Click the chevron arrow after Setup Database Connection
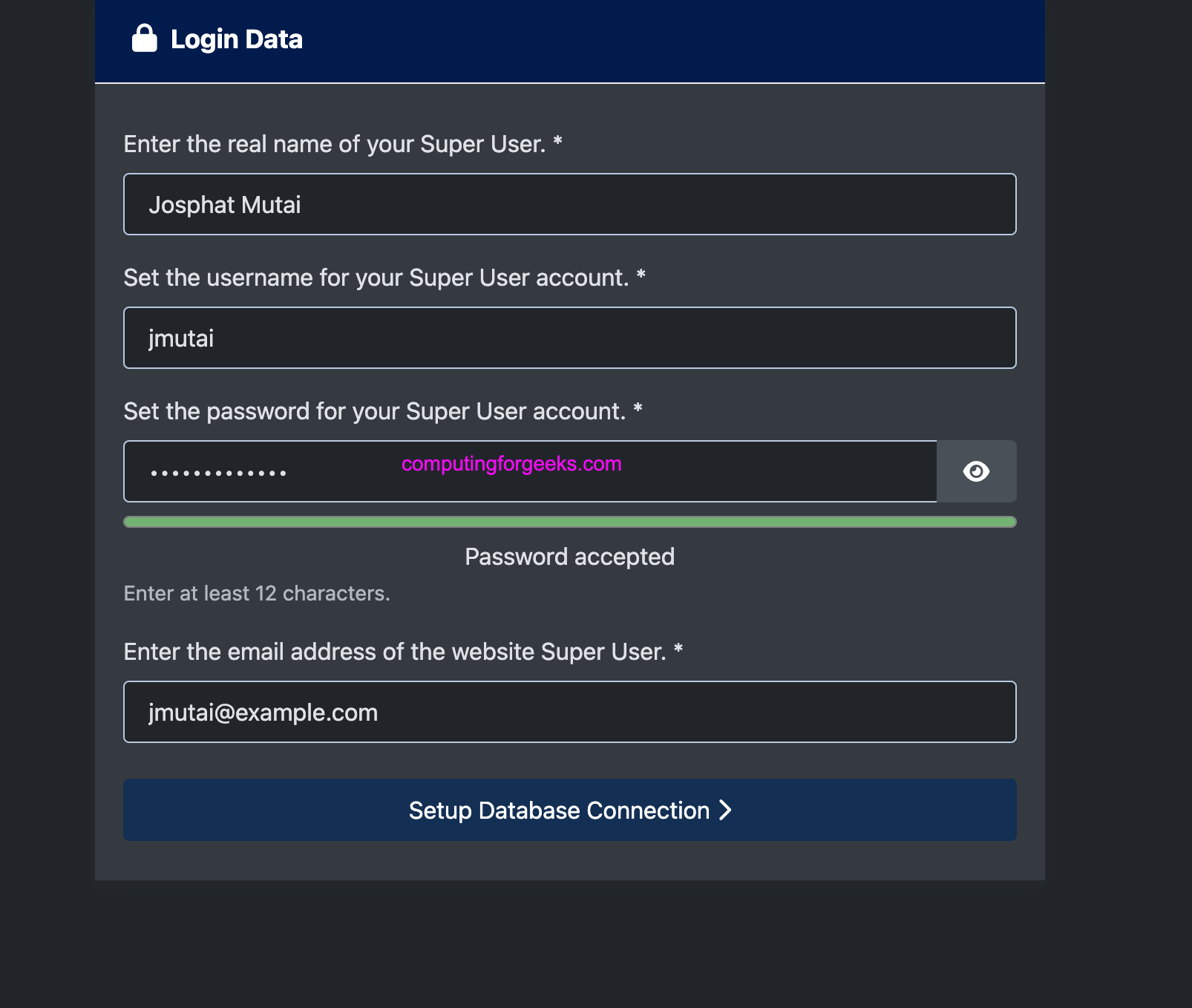 click(x=725, y=810)
